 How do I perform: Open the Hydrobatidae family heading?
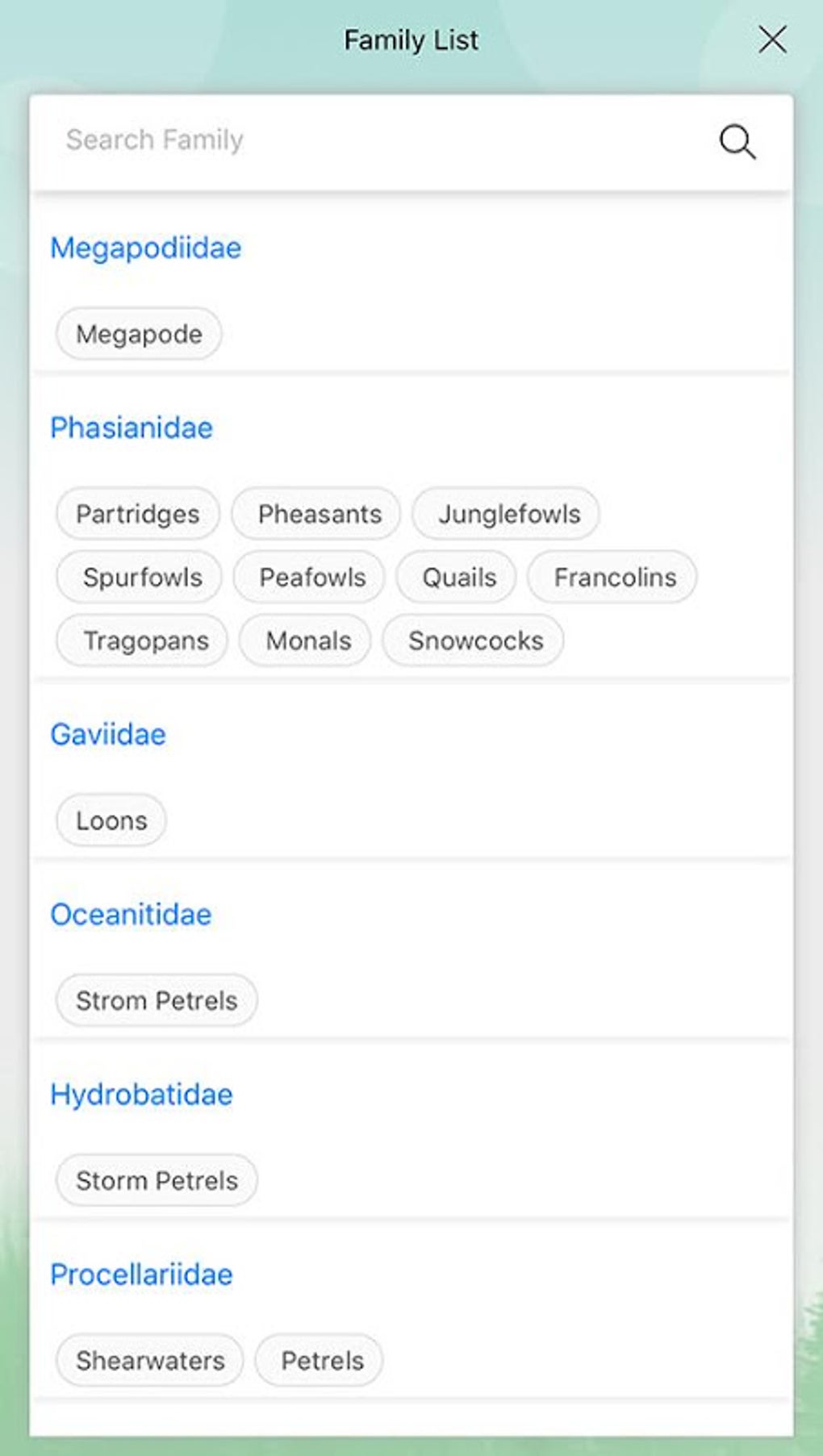pos(141,1094)
